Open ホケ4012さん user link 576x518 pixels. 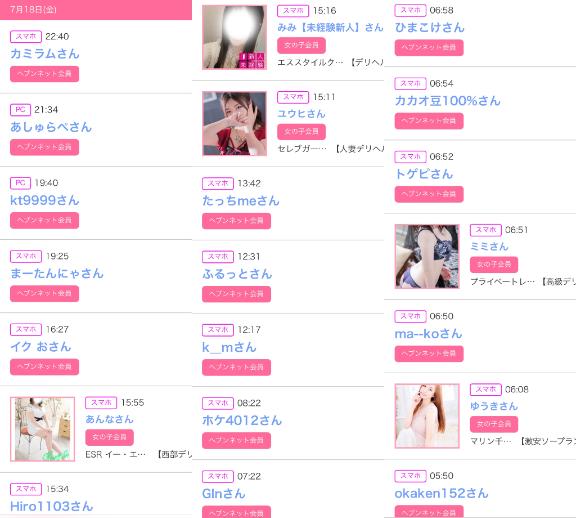click(242, 420)
